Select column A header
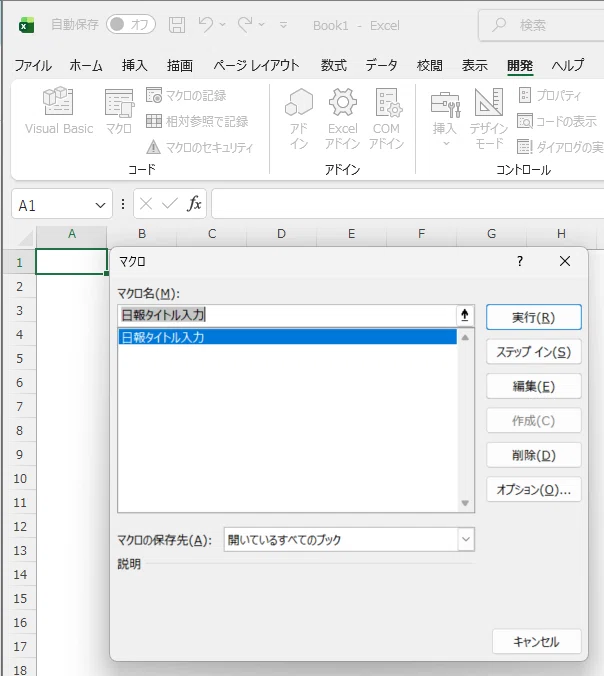Viewport: 604px width, 676px height. 72,234
